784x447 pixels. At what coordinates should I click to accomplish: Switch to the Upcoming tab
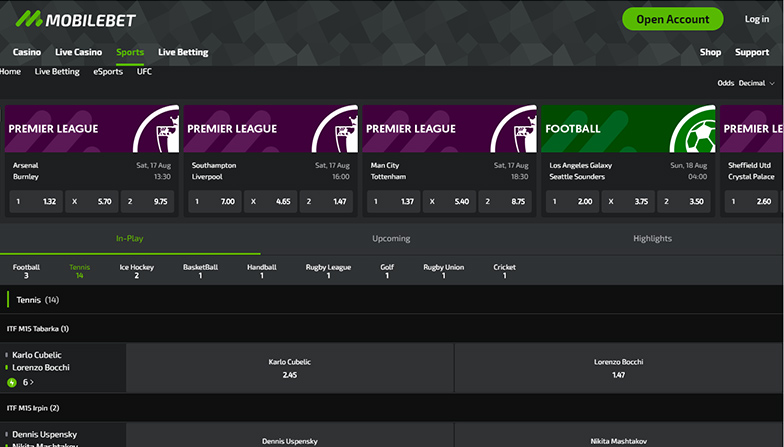point(391,238)
